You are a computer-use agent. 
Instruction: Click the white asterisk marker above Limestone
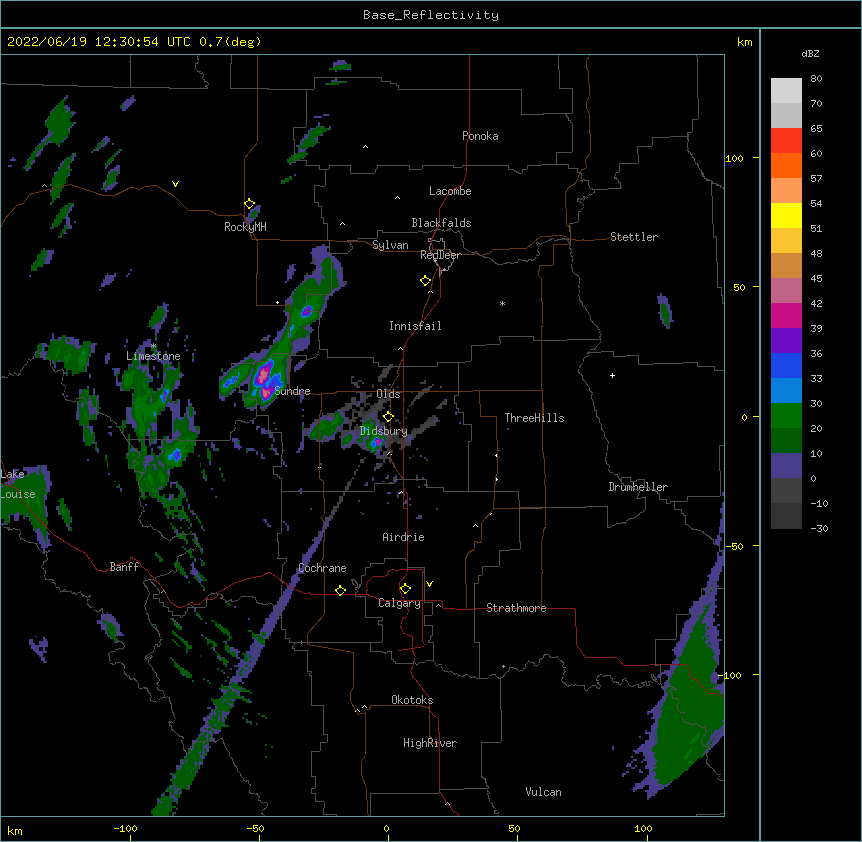[153, 346]
